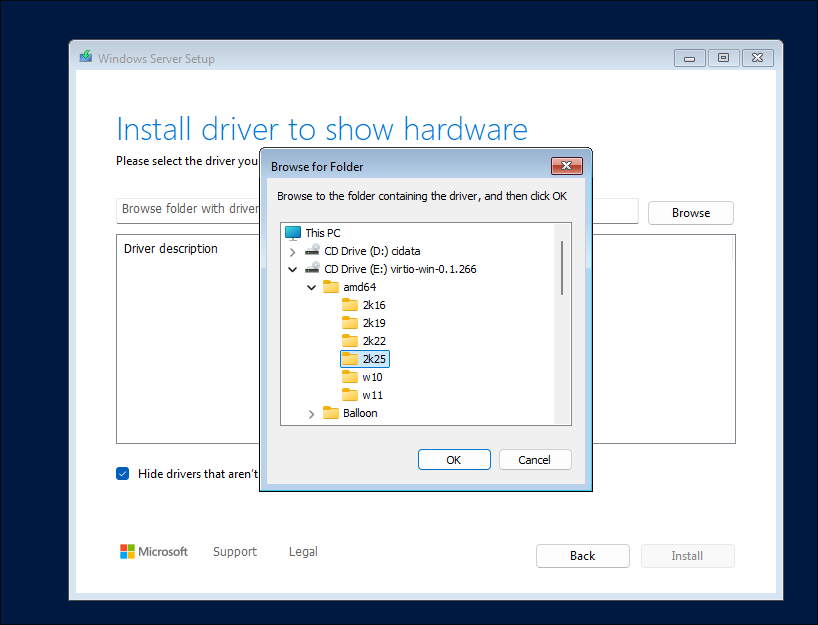
Task: Minimize the Windows Server Setup window
Action: point(690,58)
